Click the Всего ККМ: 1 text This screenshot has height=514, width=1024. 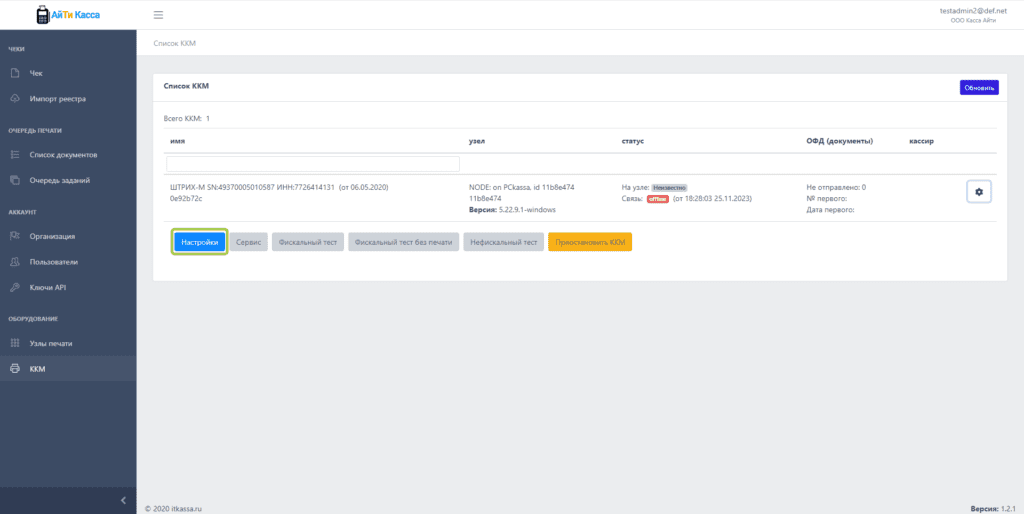186,119
